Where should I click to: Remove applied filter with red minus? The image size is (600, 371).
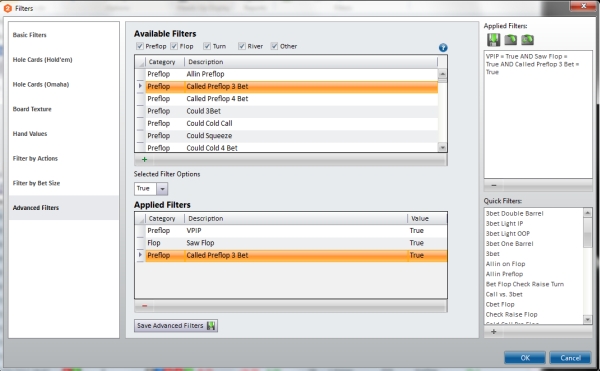(x=144, y=306)
